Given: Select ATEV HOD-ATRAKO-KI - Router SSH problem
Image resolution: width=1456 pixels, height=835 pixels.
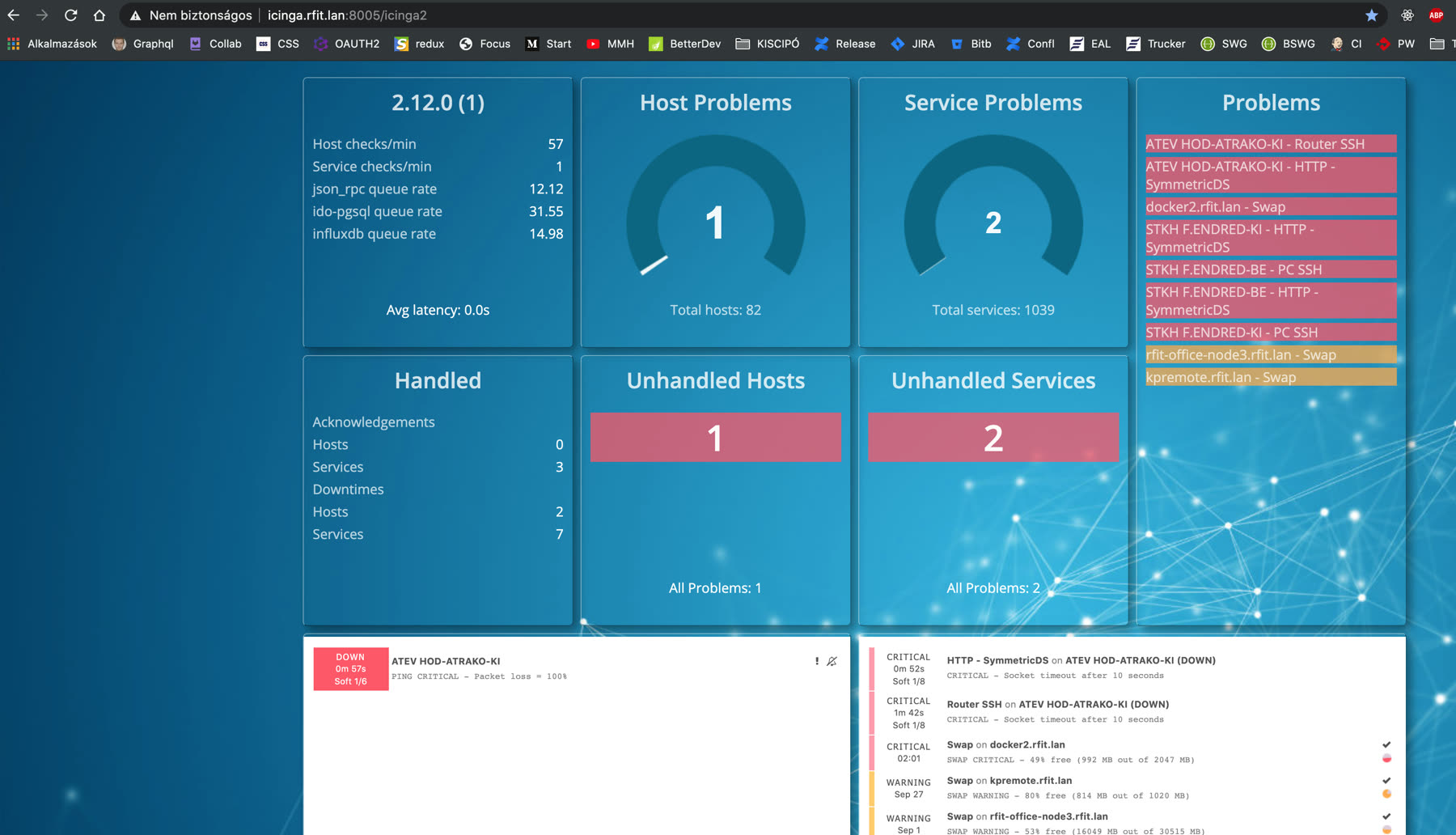Looking at the screenshot, I should 1271,143.
